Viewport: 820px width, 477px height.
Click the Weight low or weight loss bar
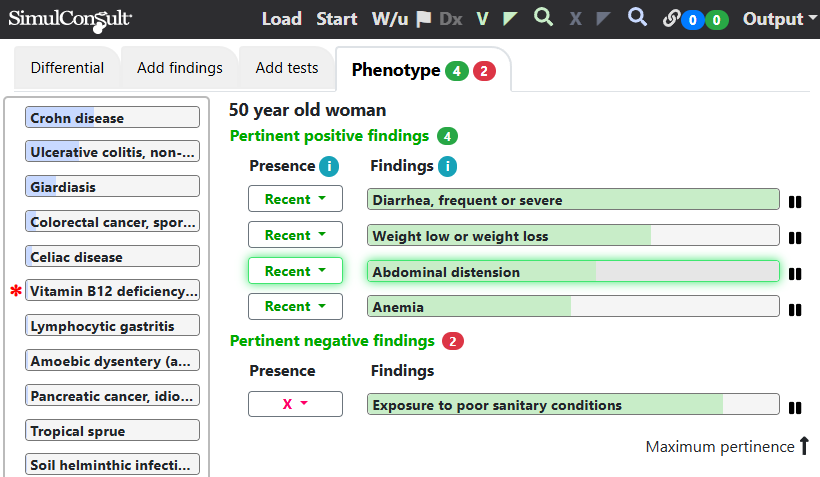tap(573, 236)
